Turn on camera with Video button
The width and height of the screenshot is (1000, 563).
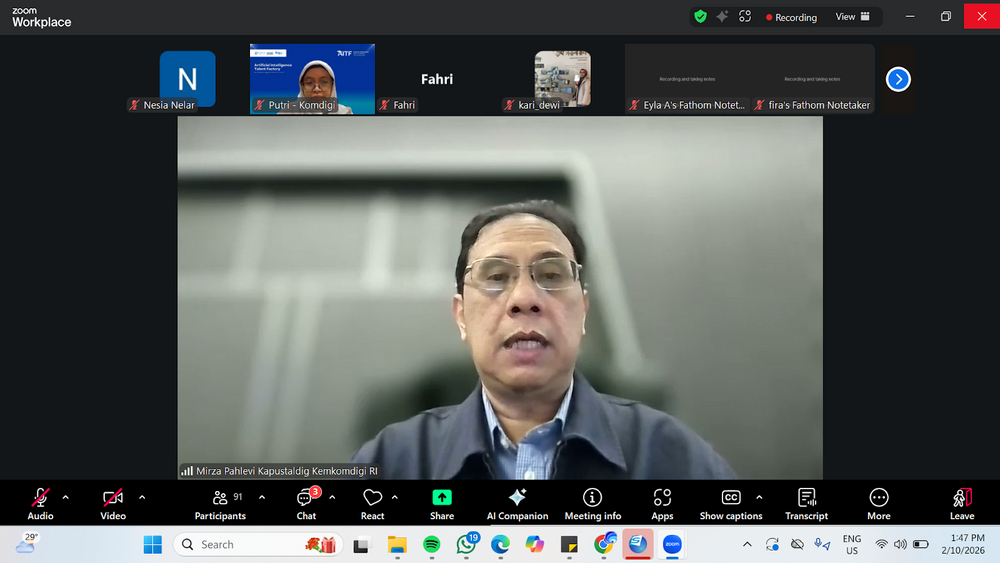(x=113, y=503)
